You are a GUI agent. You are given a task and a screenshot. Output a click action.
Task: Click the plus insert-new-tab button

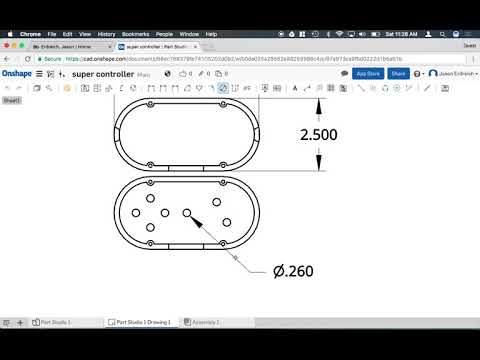tap(20, 323)
